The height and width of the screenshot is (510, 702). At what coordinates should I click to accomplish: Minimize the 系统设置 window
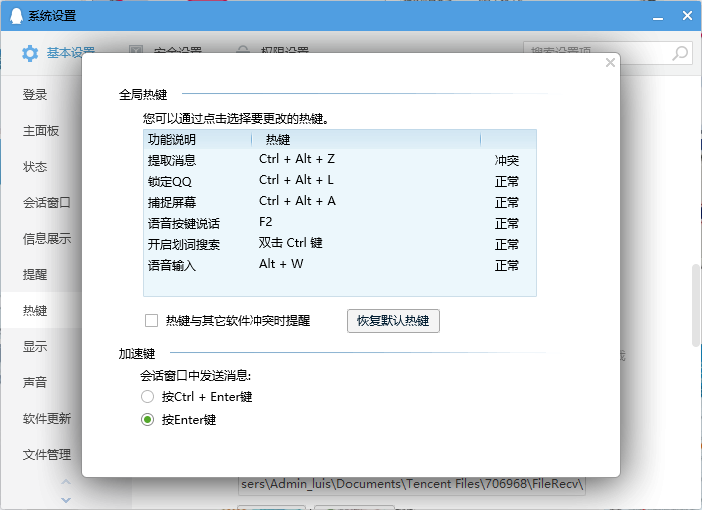click(x=655, y=16)
